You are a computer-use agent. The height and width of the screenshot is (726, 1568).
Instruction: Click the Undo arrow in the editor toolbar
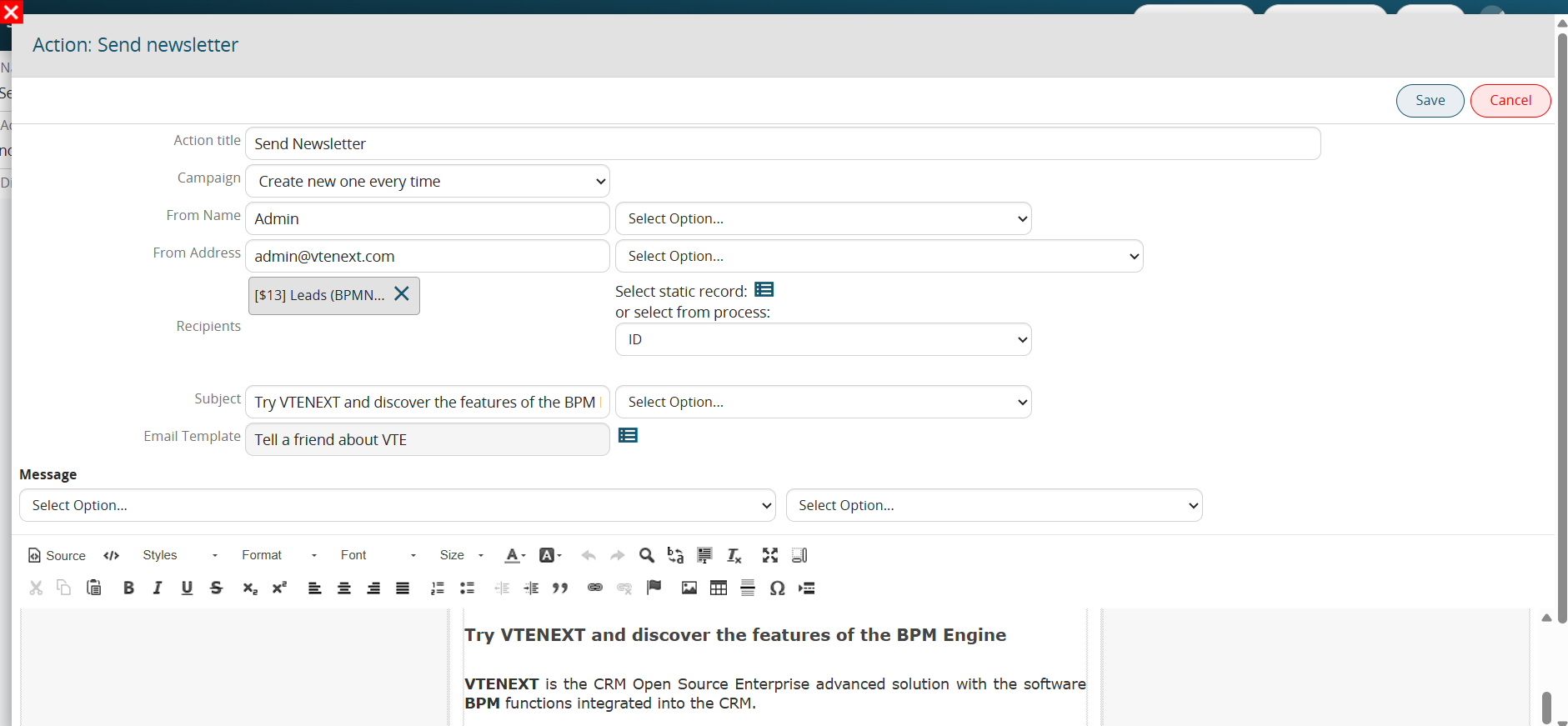point(589,555)
